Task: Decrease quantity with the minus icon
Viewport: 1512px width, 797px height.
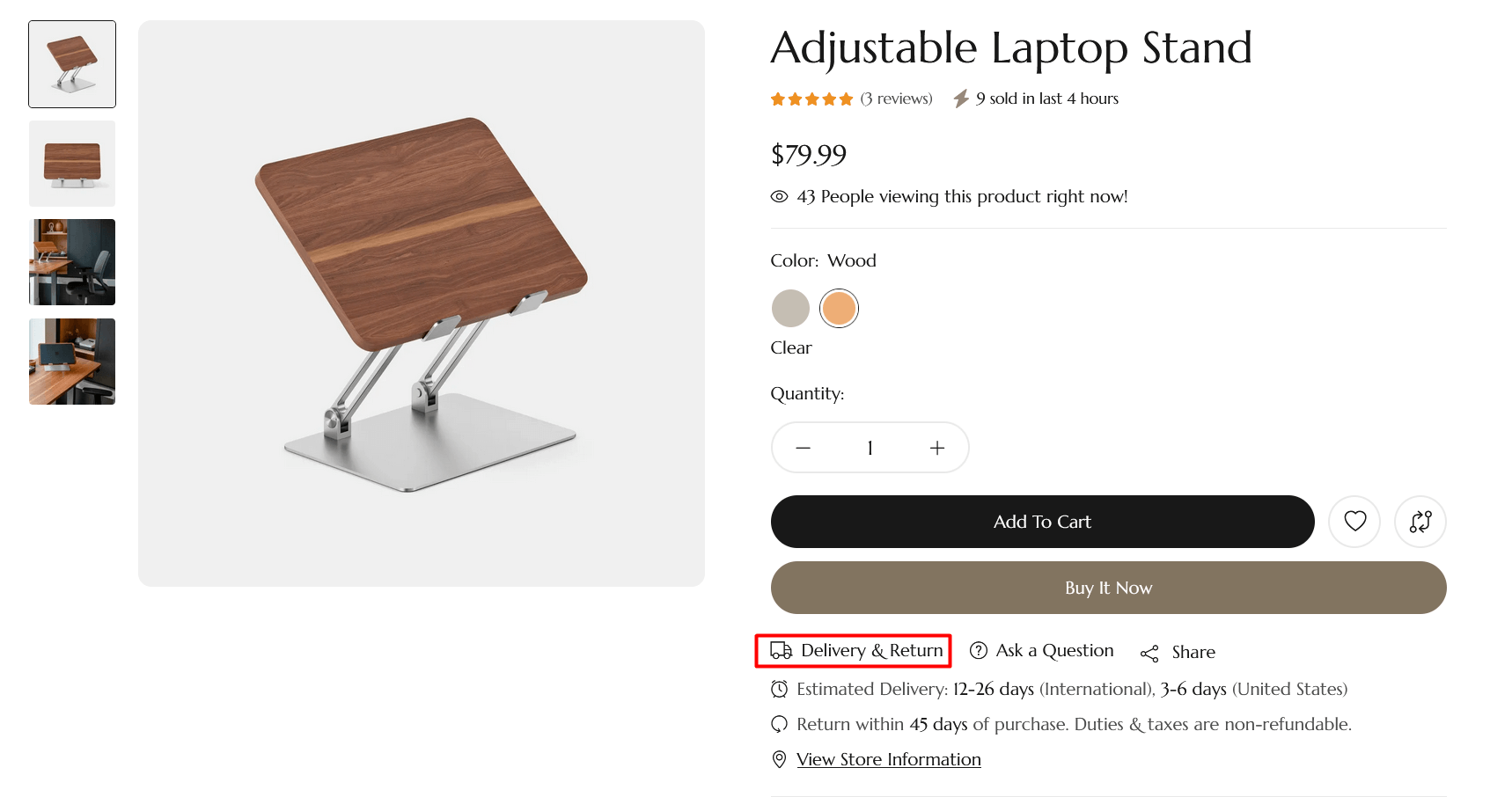Action: pyautogui.click(x=803, y=448)
